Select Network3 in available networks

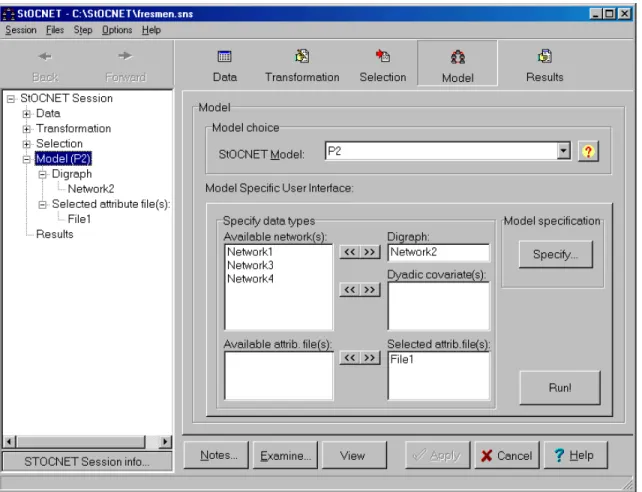tap(250, 265)
